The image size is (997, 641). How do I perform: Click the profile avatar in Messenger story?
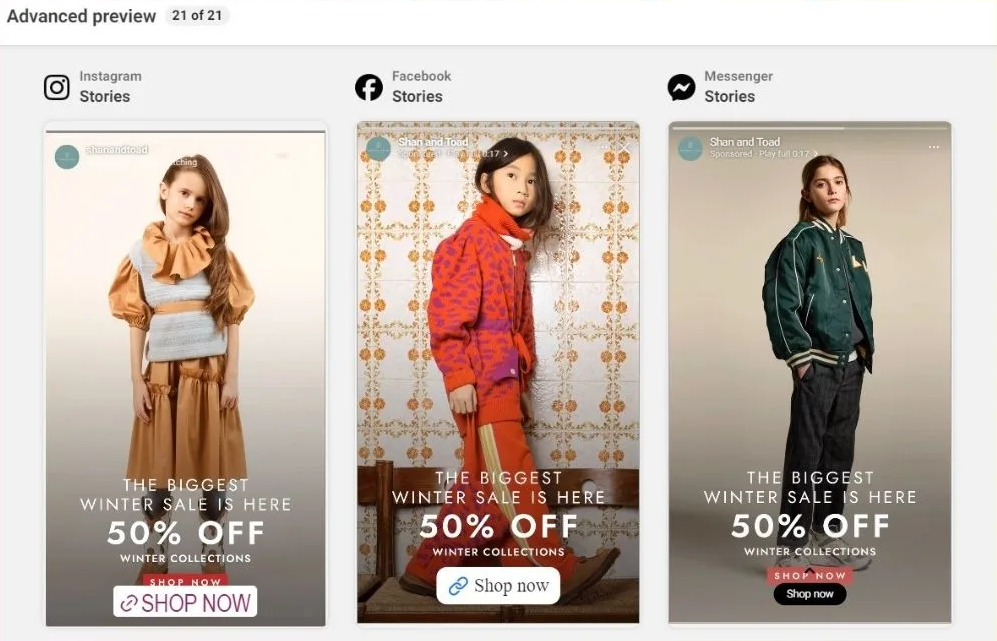click(x=690, y=149)
